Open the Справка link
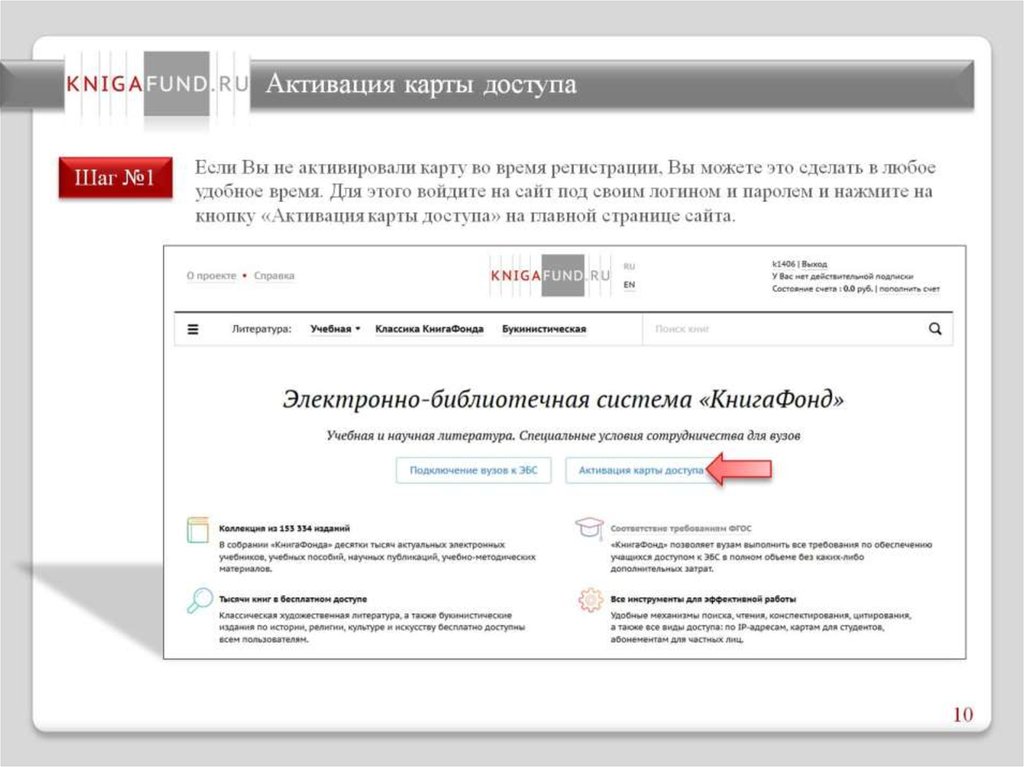Image resolution: width=1024 pixels, height=767 pixels. pyautogui.click(x=274, y=276)
